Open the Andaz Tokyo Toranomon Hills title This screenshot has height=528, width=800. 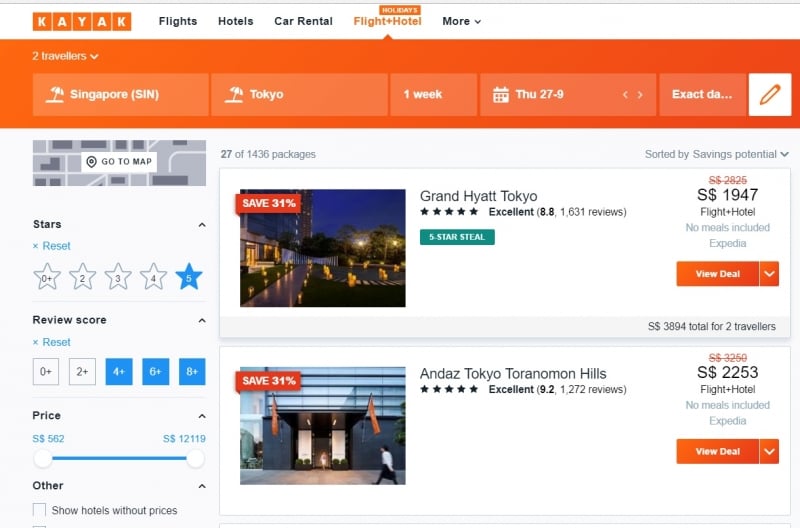point(513,373)
